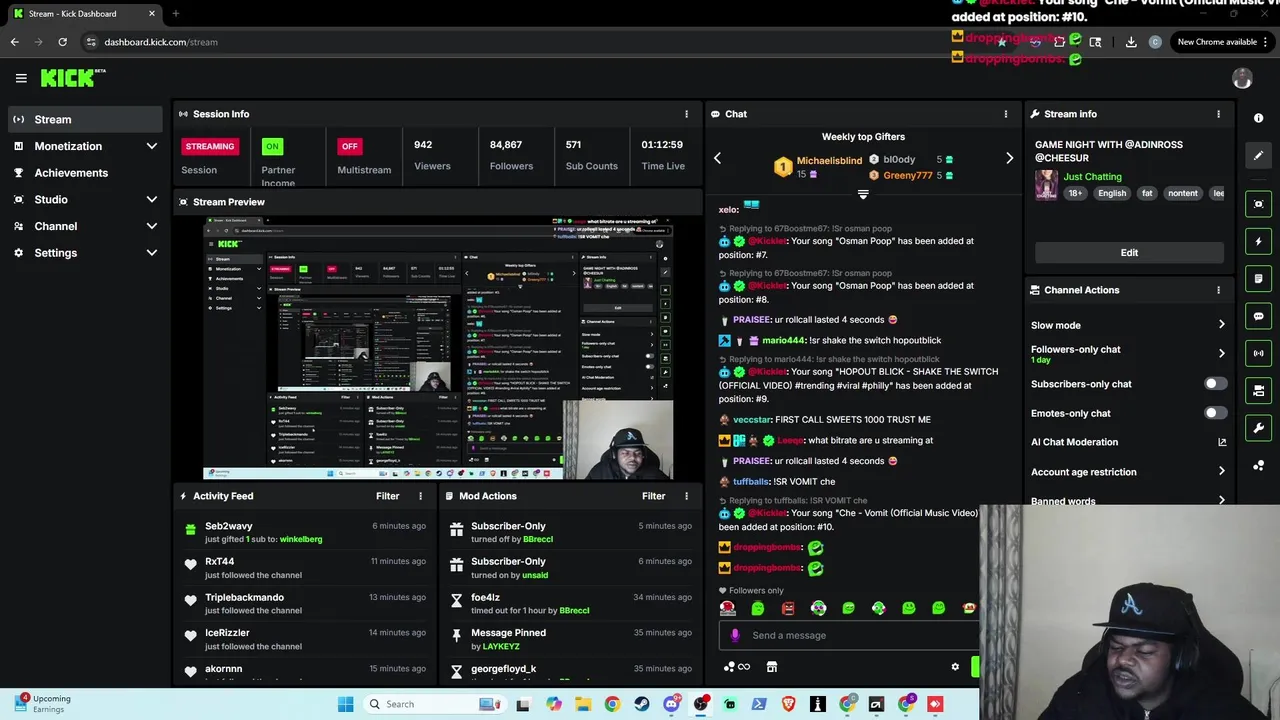Open the hamburger menu beside Kick logo

21,78
